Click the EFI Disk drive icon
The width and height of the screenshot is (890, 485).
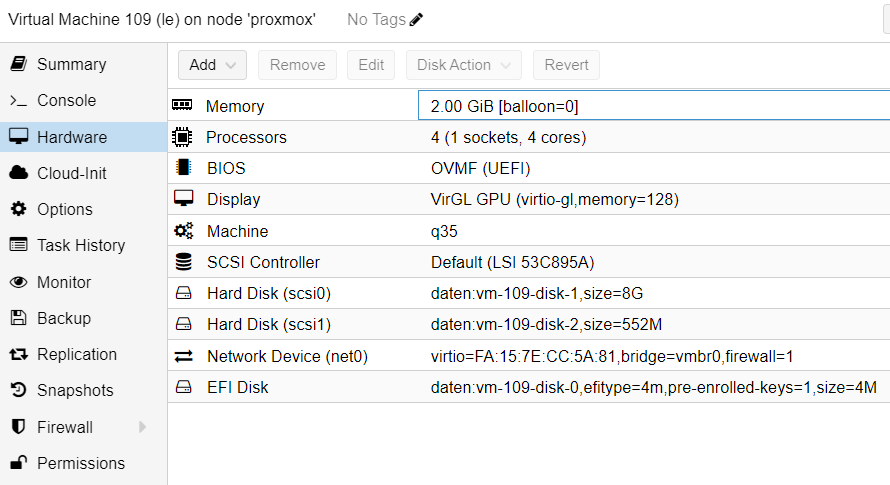coord(183,387)
